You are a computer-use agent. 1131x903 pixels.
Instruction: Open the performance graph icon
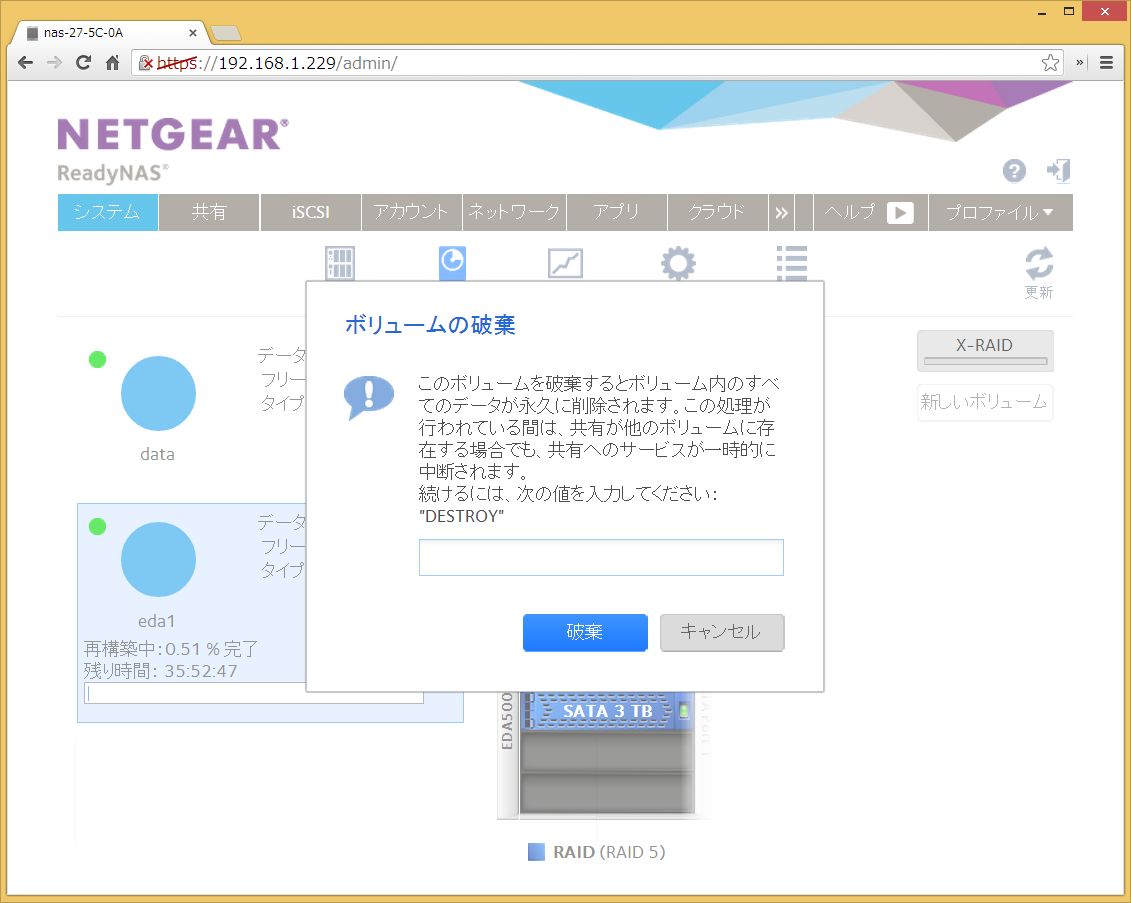tap(565, 264)
